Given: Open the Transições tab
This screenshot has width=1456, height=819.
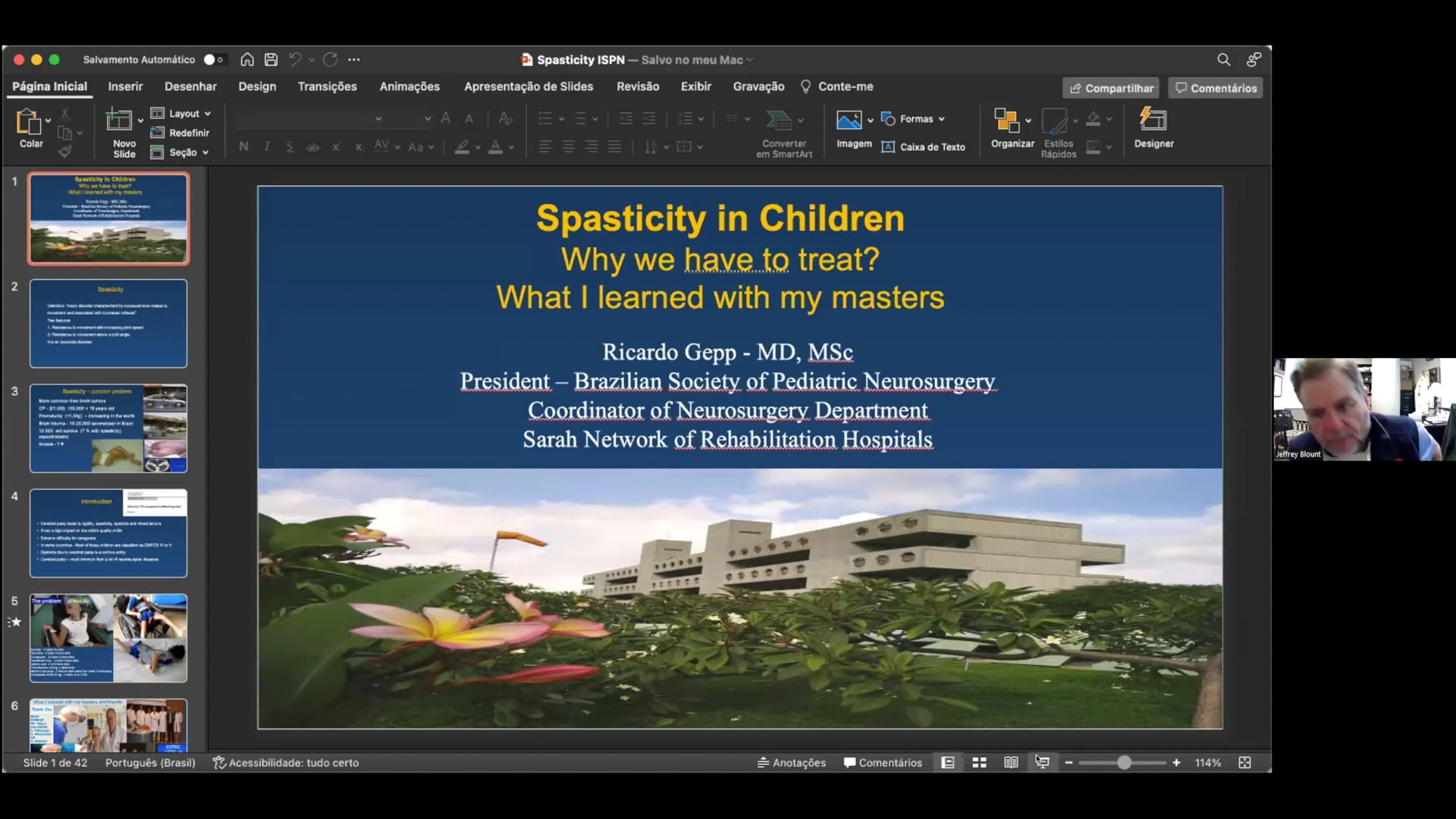Looking at the screenshot, I should (x=327, y=86).
